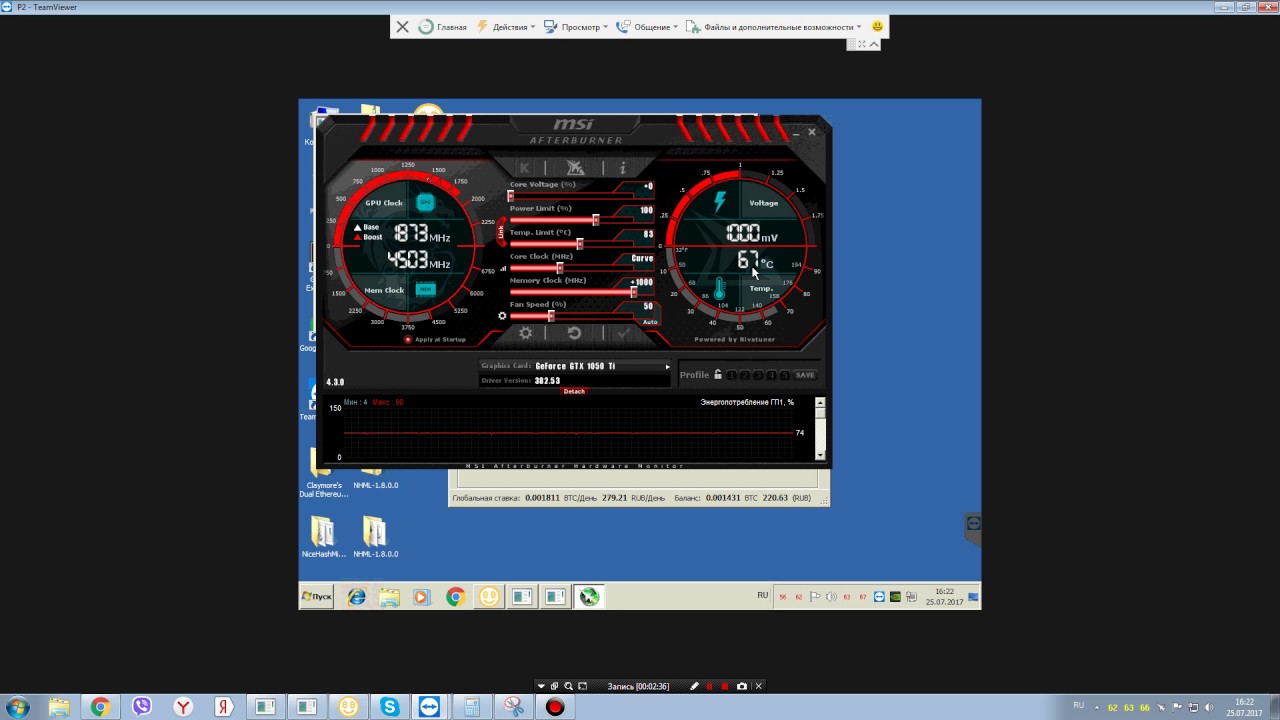The width and height of the screenshot is (1280, 720).
Task: Open the Afterburner information (i) icon
Action: tap(622, 168)
